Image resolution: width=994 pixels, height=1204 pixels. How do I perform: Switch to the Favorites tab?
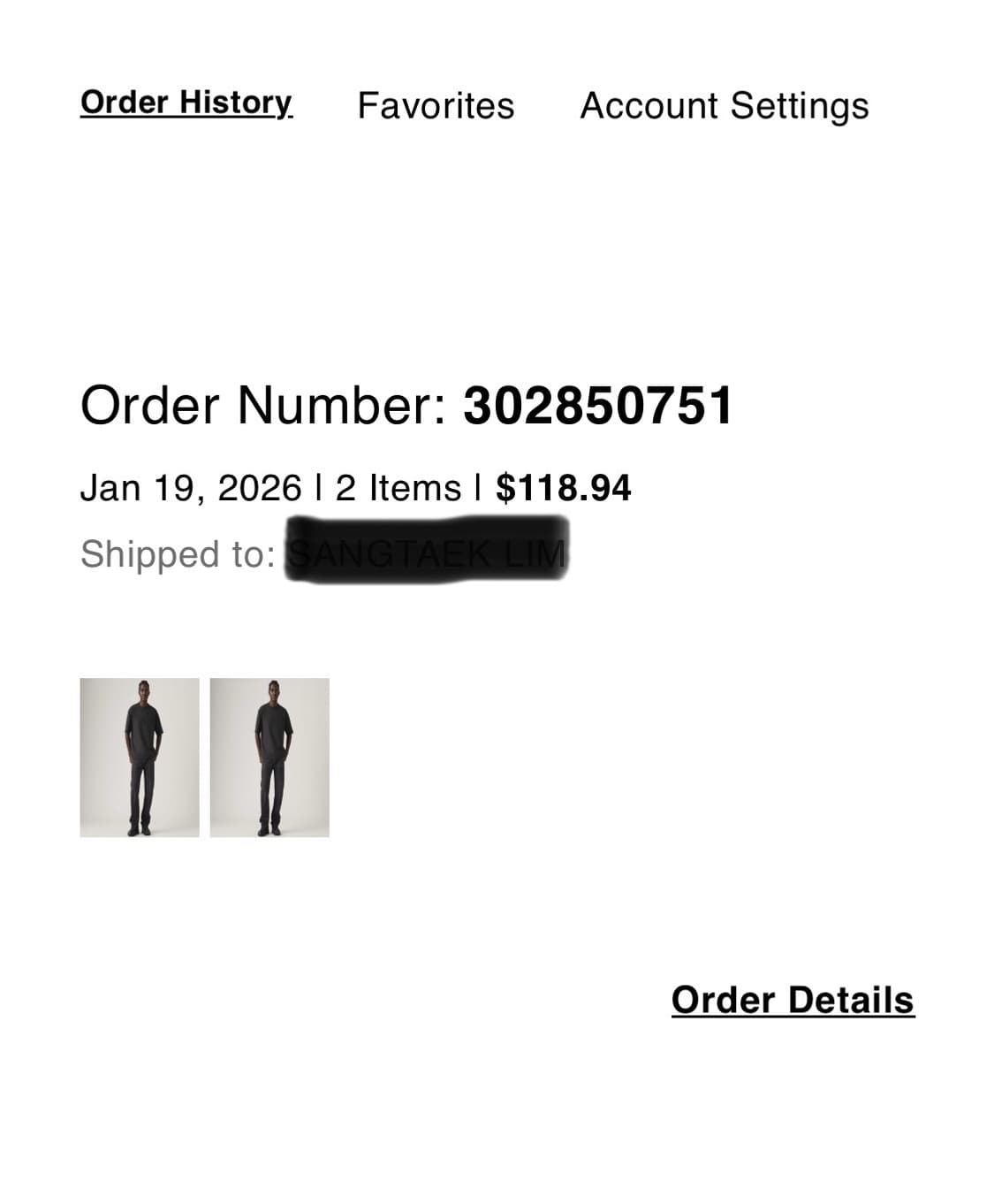pyautogui.click(x=436, y=105)
